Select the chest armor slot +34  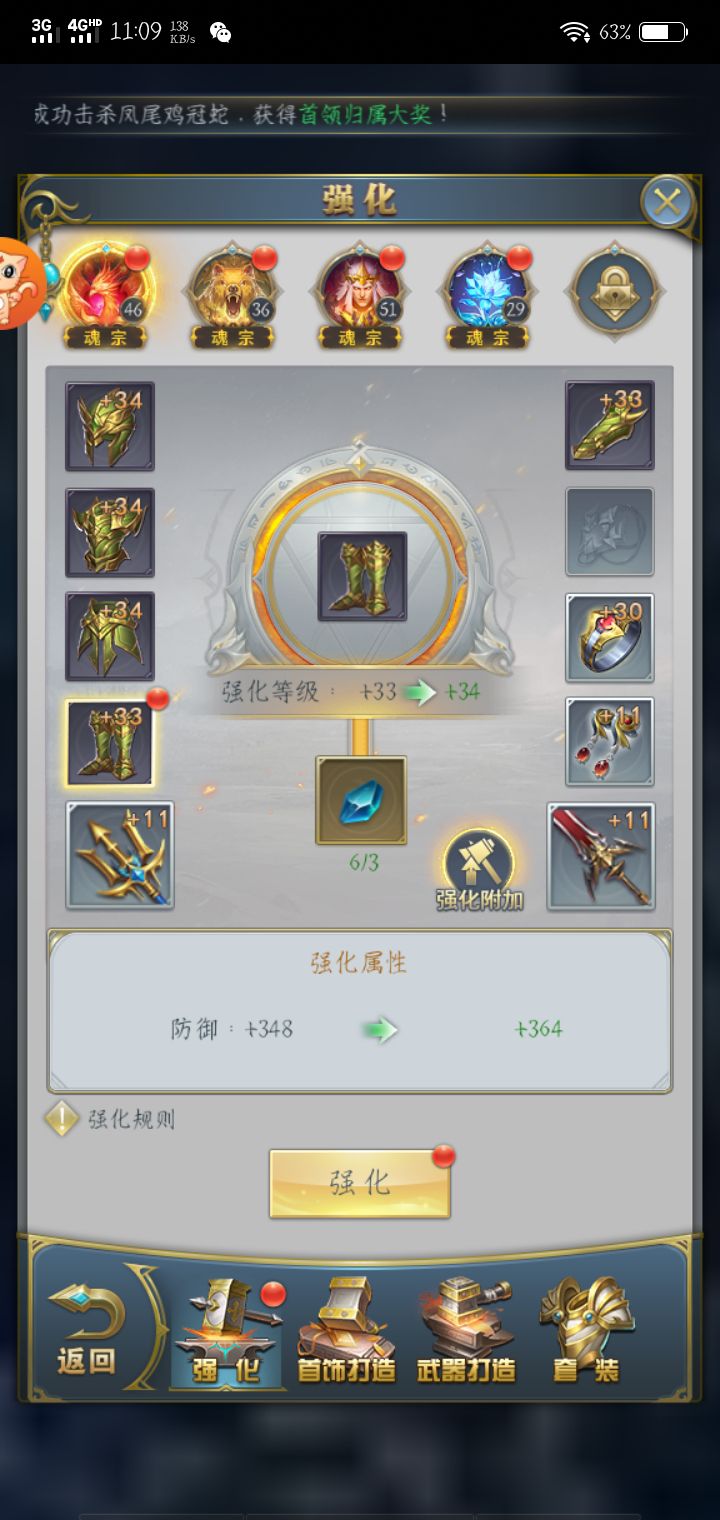pos(110,532)
